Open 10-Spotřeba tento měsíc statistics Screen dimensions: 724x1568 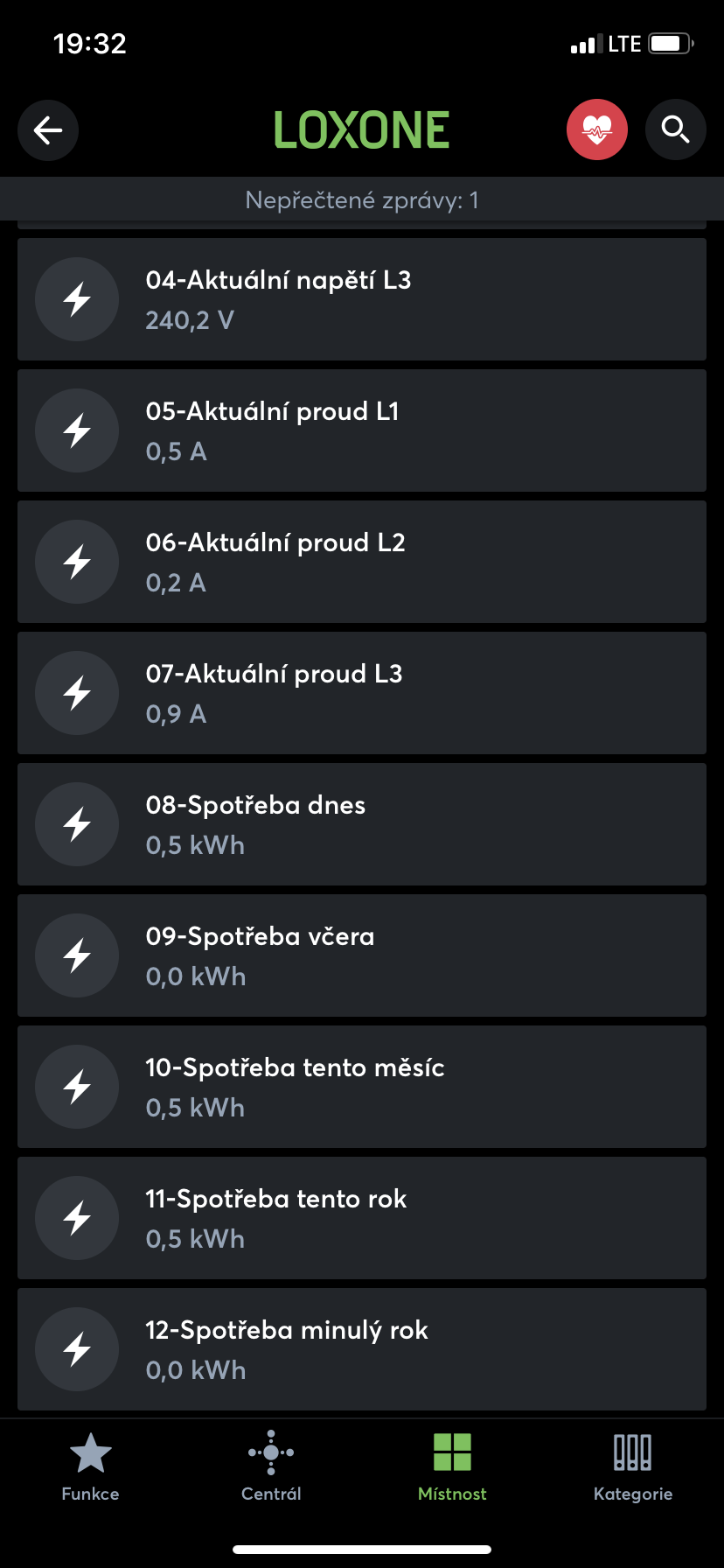point(362,1087)
